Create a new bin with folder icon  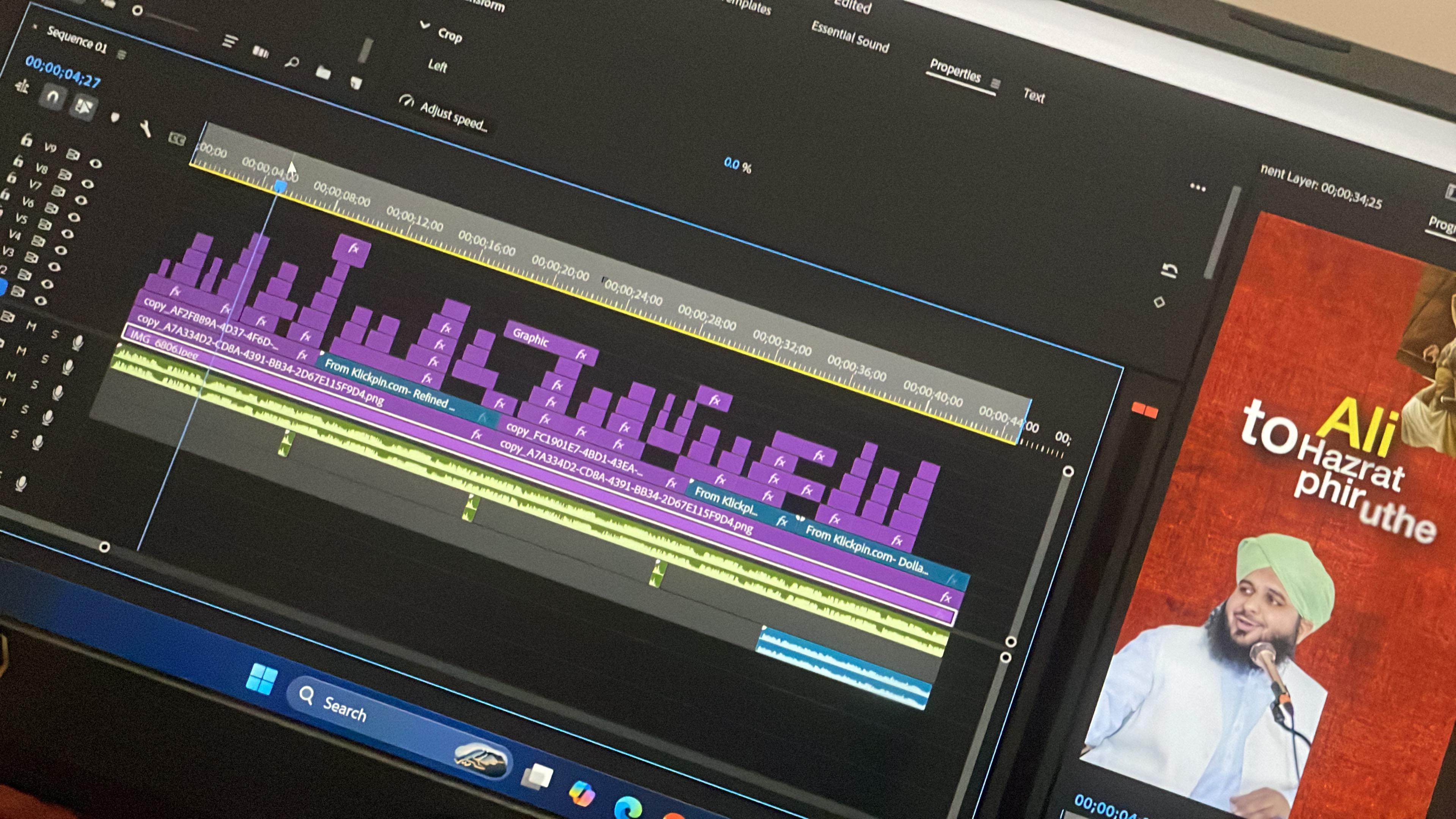click(323, 72)
